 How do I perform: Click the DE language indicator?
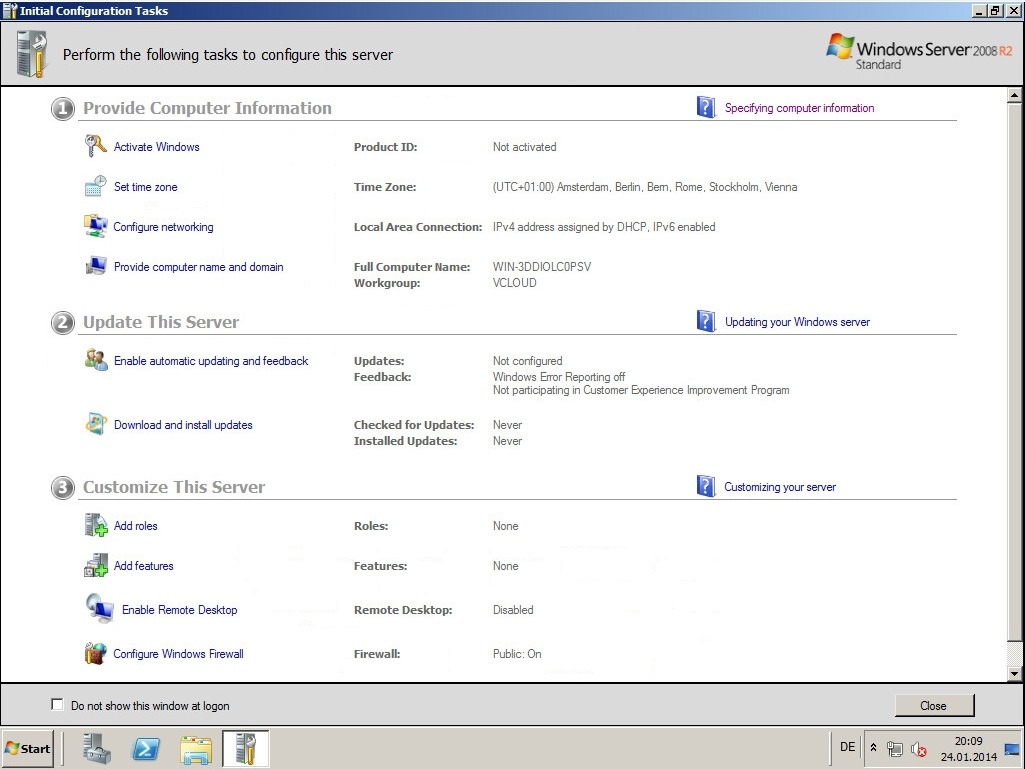[x=848, y=747]
